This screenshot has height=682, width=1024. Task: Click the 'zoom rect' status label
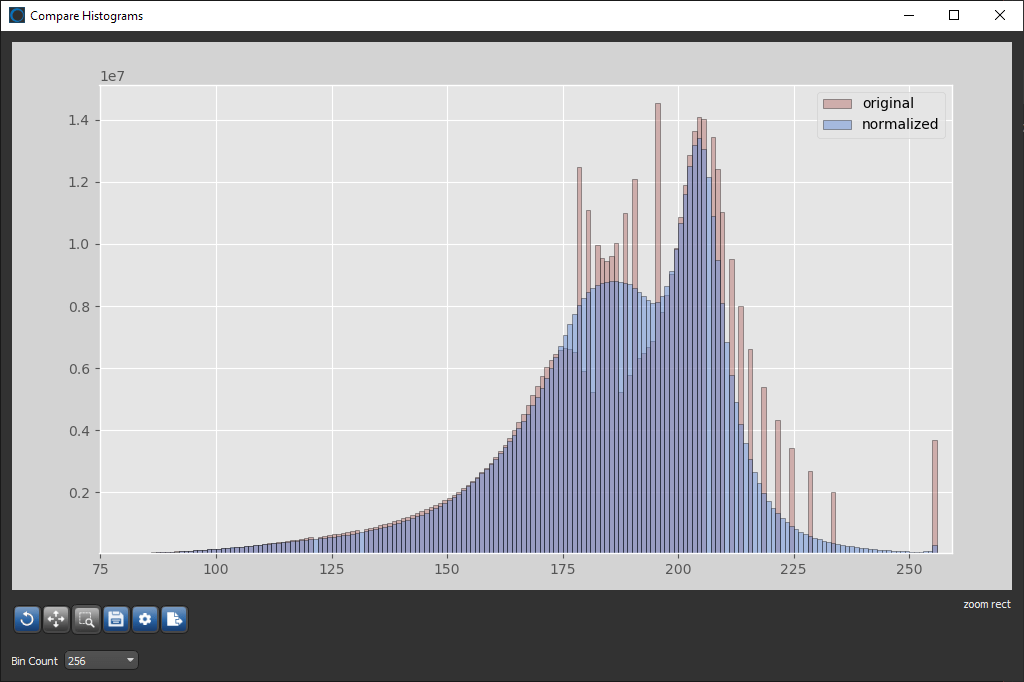click(x=986, y=604)
